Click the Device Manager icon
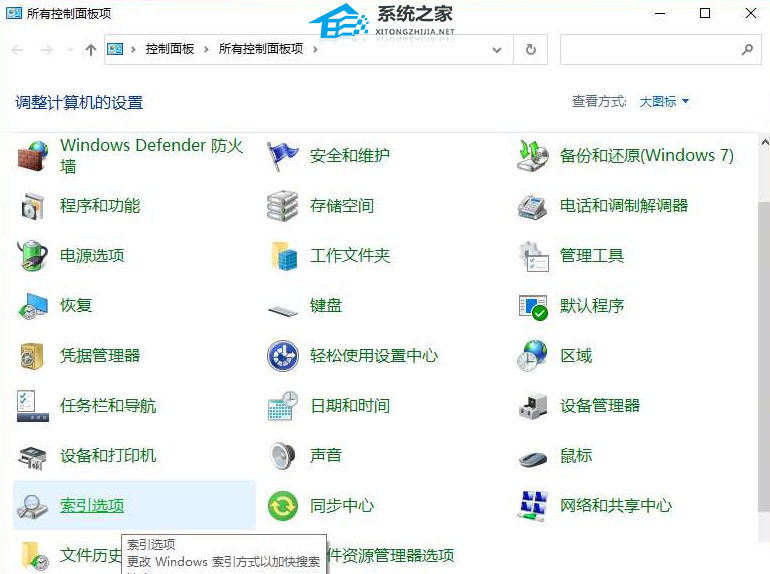 pos(533,406)
